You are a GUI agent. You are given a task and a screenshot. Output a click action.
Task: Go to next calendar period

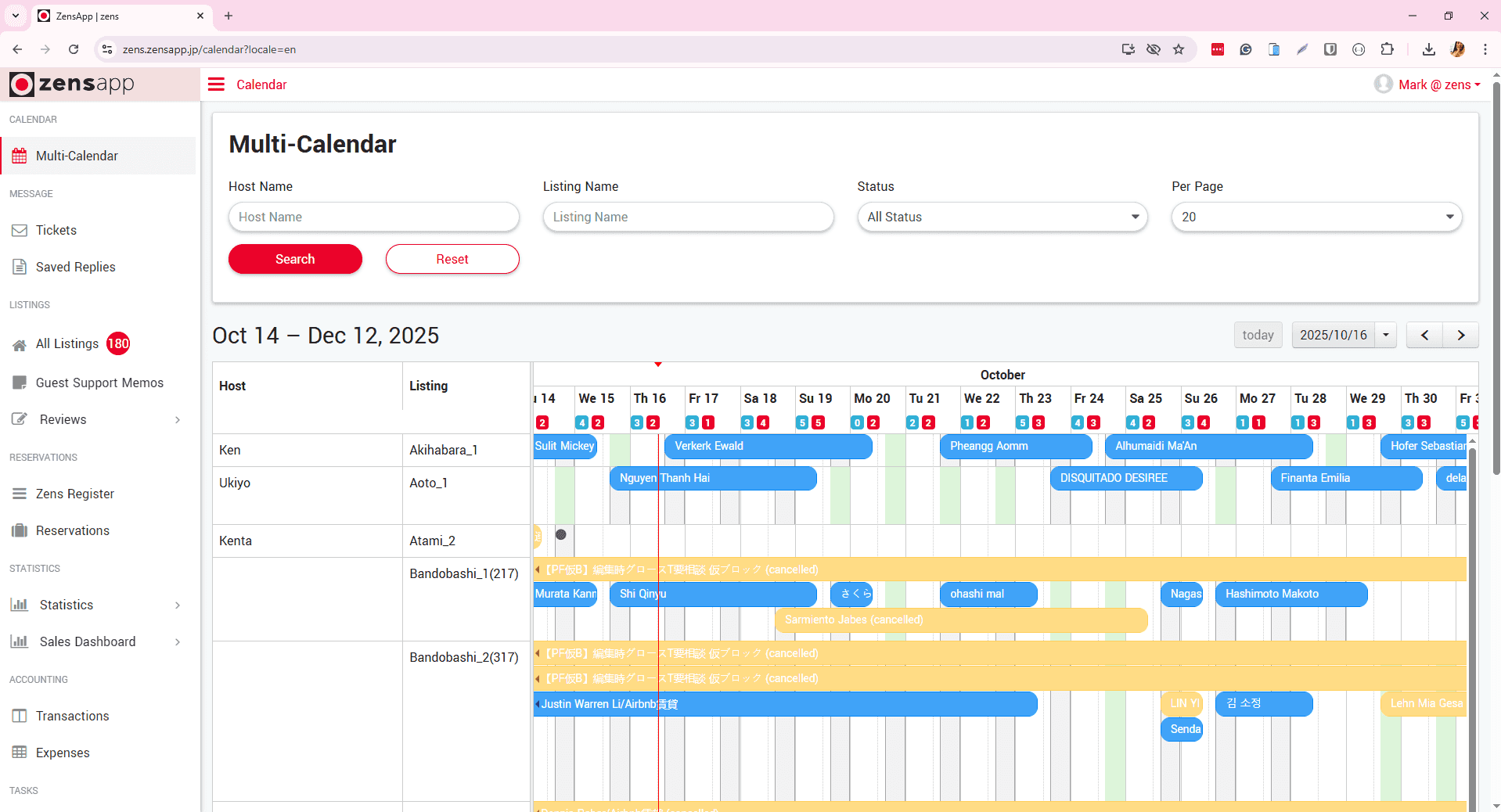pyautogui.click(x=1460, y=335)
